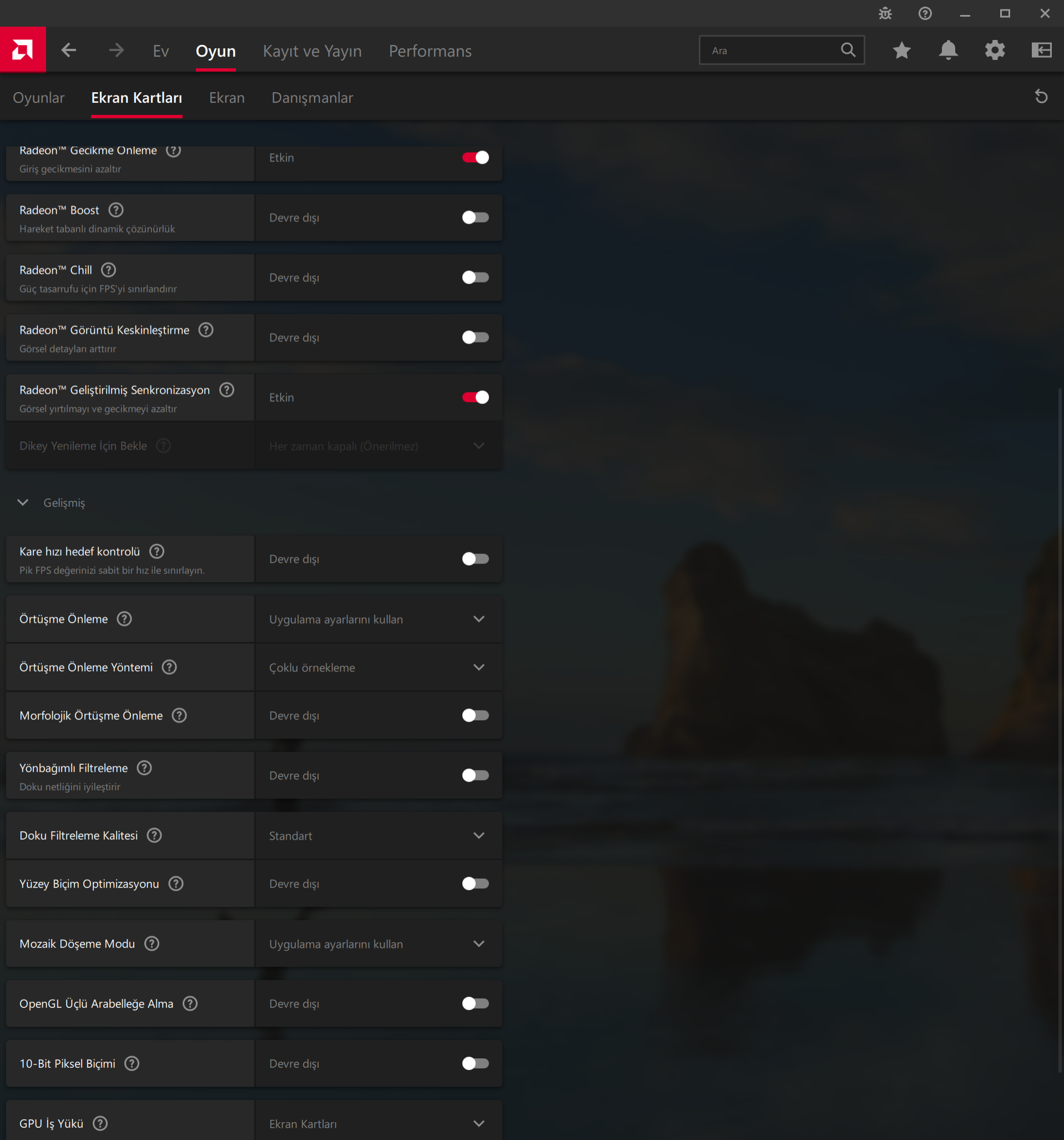Select Ekran Kartları sub-tab
Viewport: 1064px width, 1140px height.
click(x=137, y=98)
